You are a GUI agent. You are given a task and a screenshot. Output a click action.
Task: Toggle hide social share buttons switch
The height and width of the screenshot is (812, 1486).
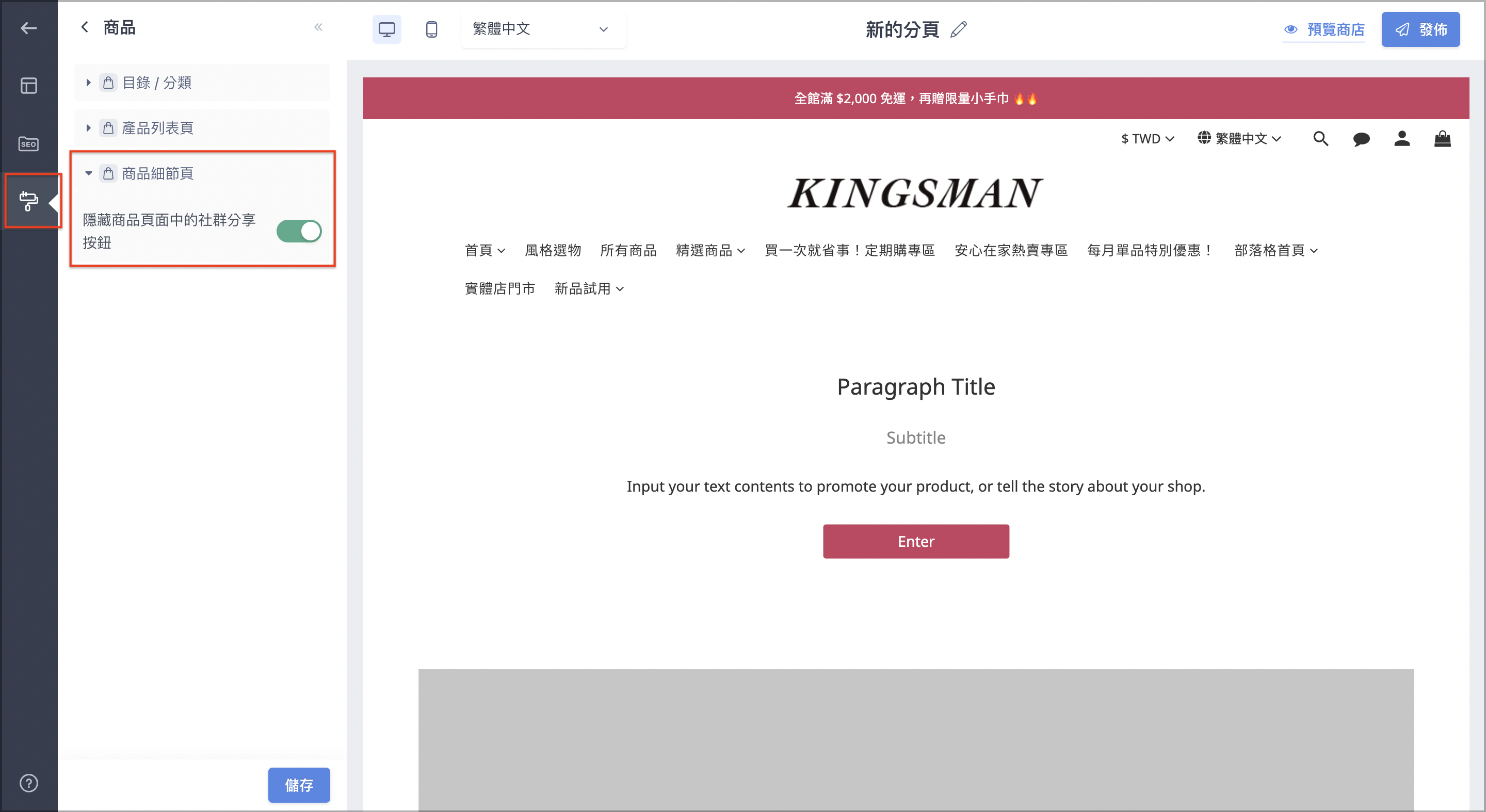299,231
